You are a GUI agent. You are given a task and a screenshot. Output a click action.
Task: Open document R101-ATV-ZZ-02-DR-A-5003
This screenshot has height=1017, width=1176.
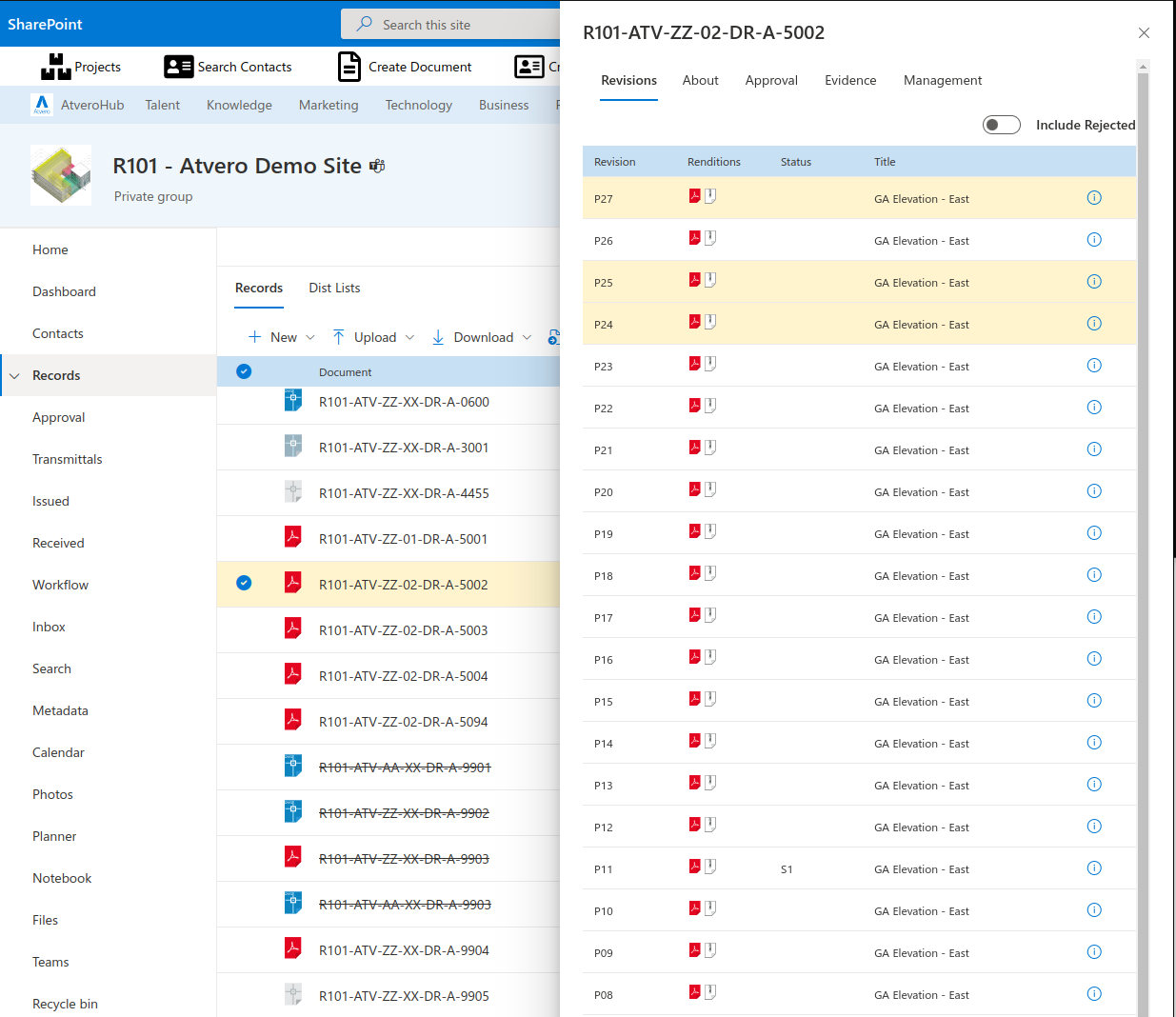[403, 630]
